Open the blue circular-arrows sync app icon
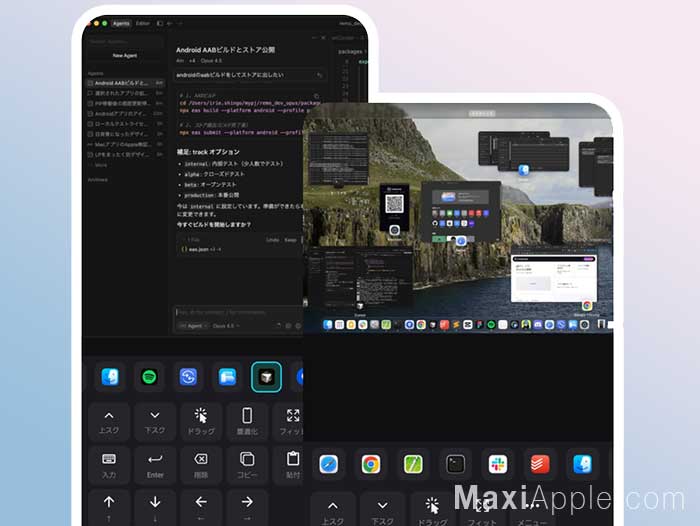Viewport: 700px width, 526px height. click(188, 377)
